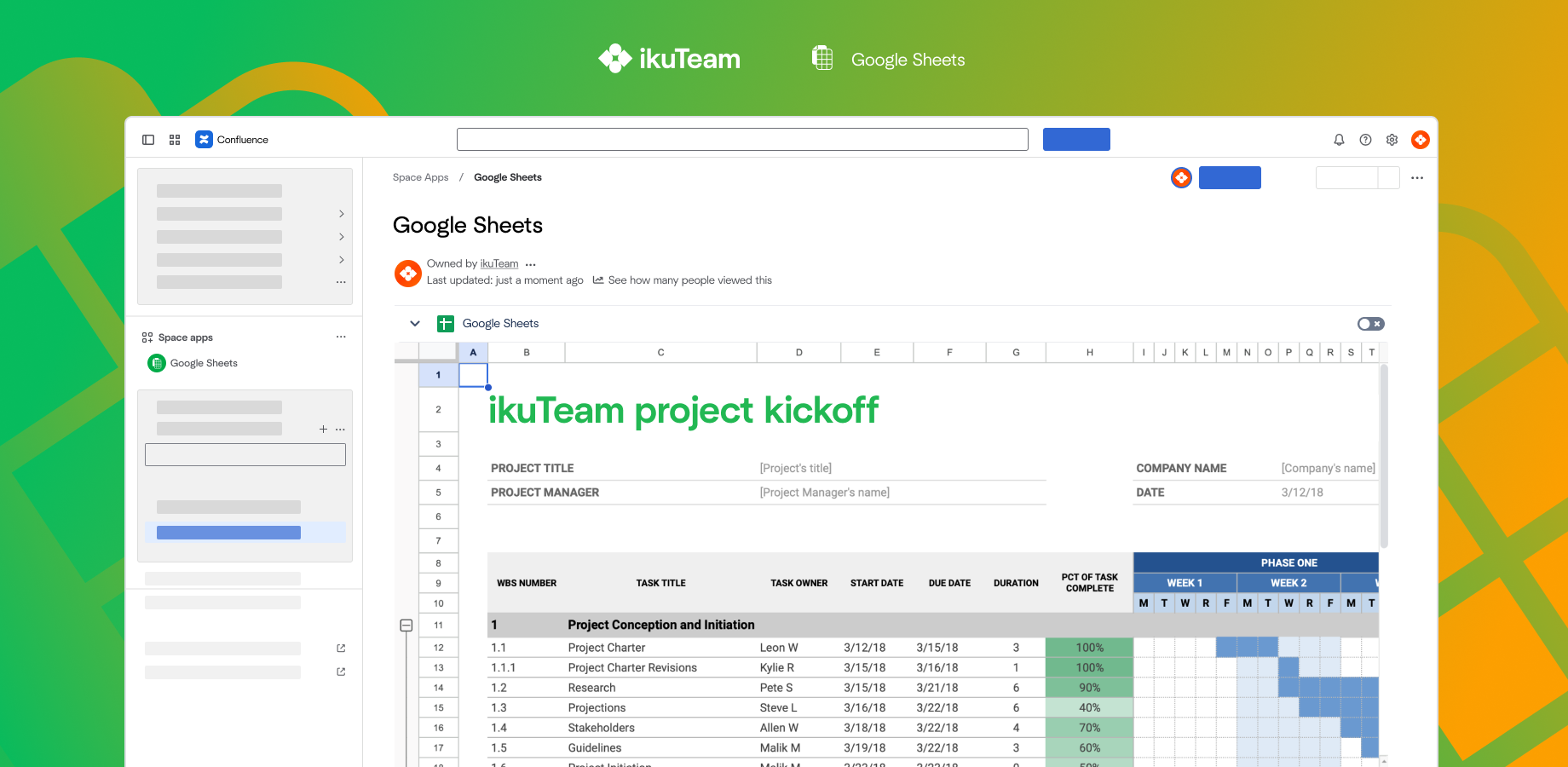Open the help question mark icon

coord(1365,139)
